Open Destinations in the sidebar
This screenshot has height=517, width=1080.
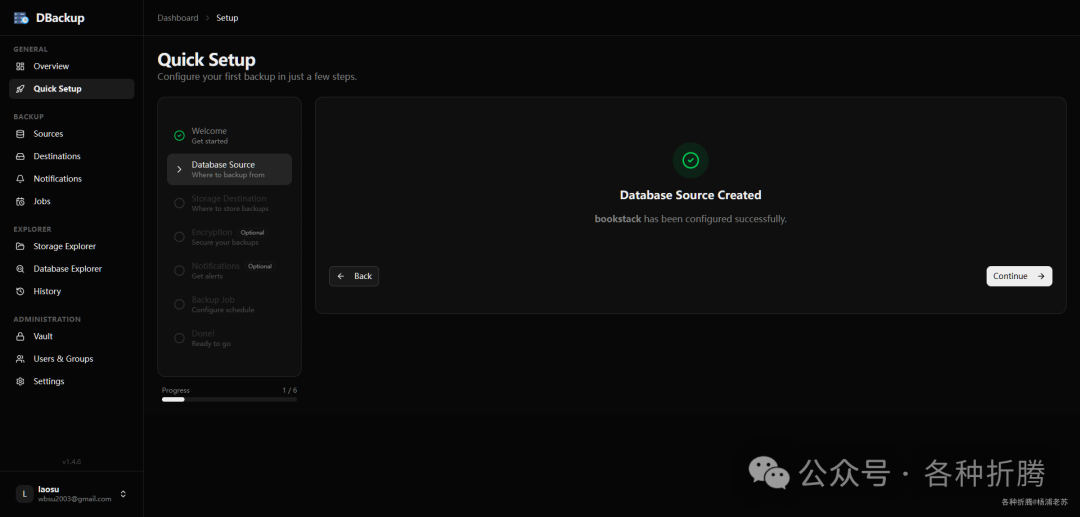[72, 156]
